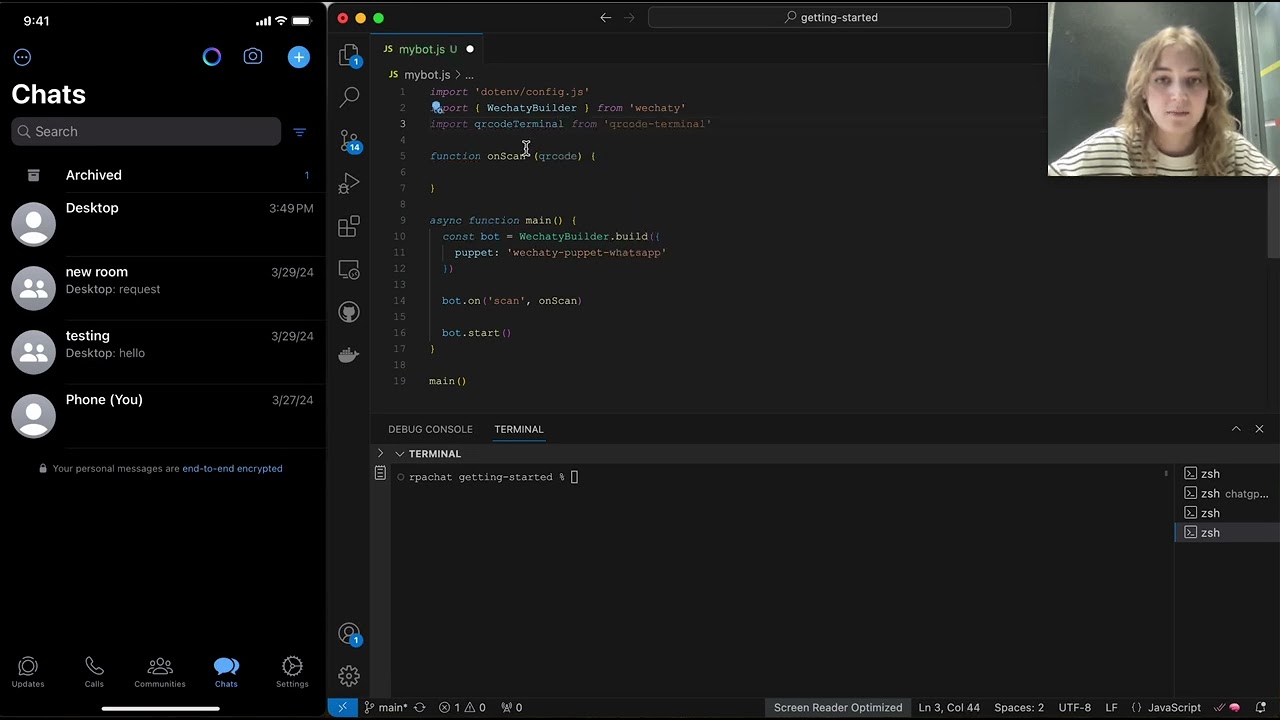This screenshot has width=1280, height=720.
Task: Click the ports indicator in the status bar
Action: coord(511,707)
